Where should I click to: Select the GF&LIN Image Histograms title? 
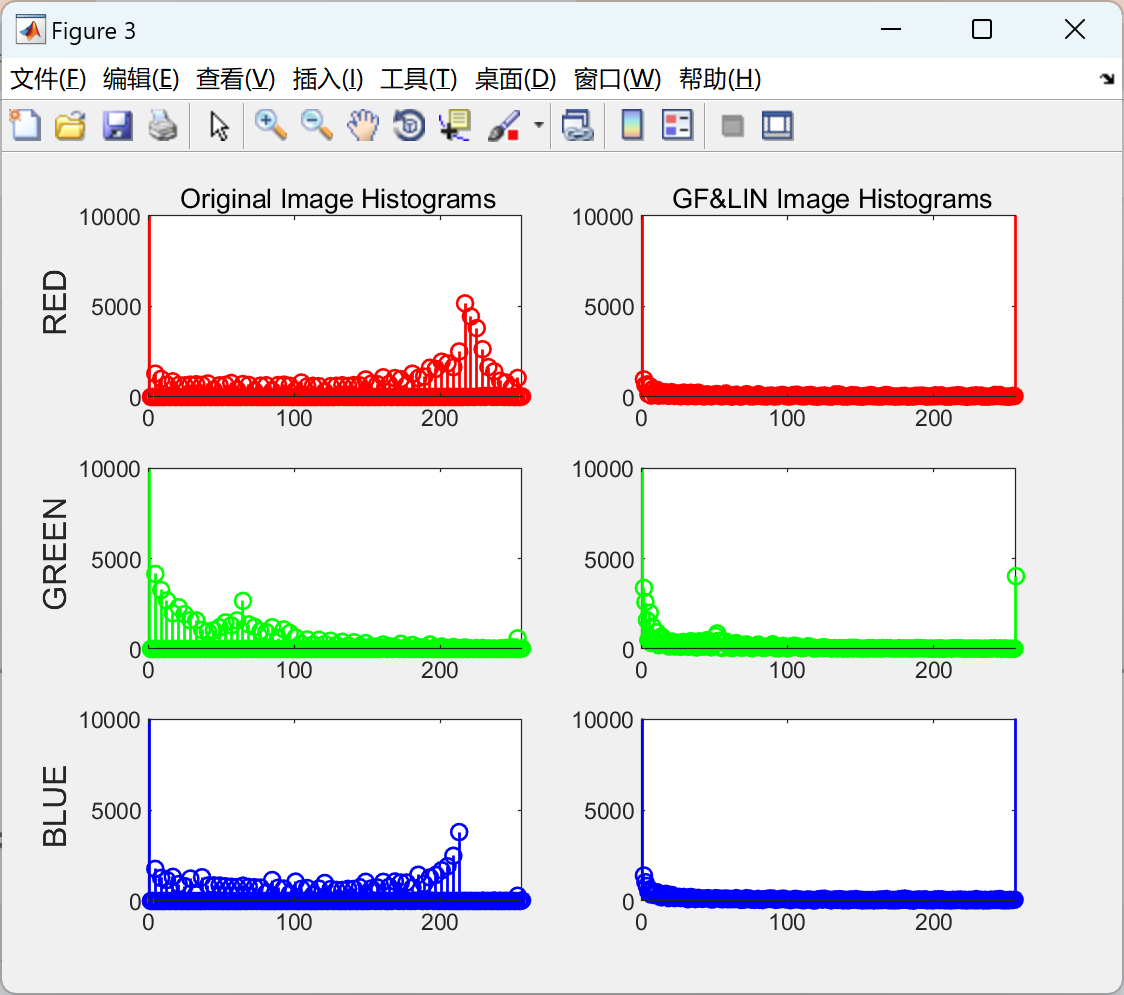pos(832,199)
